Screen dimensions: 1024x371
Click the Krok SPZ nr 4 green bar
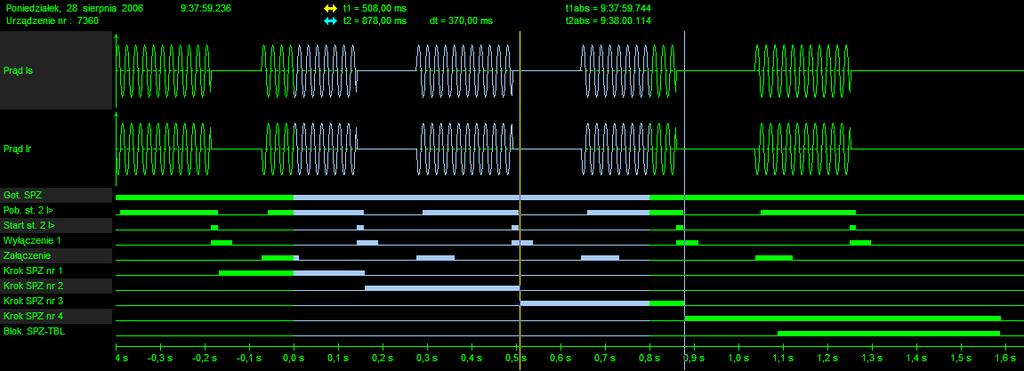coord(842,318)
